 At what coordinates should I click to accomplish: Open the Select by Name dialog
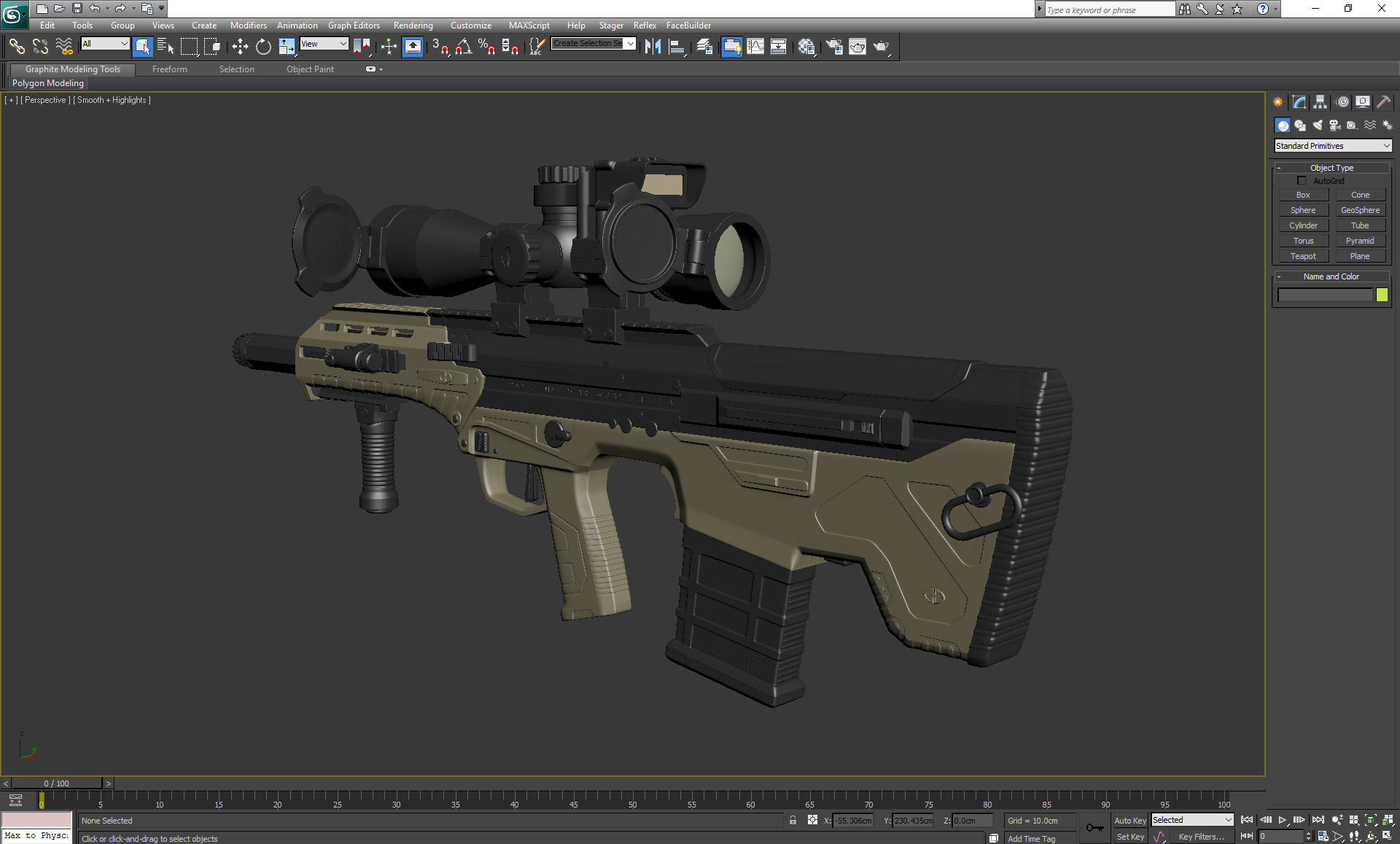(166, 47)
